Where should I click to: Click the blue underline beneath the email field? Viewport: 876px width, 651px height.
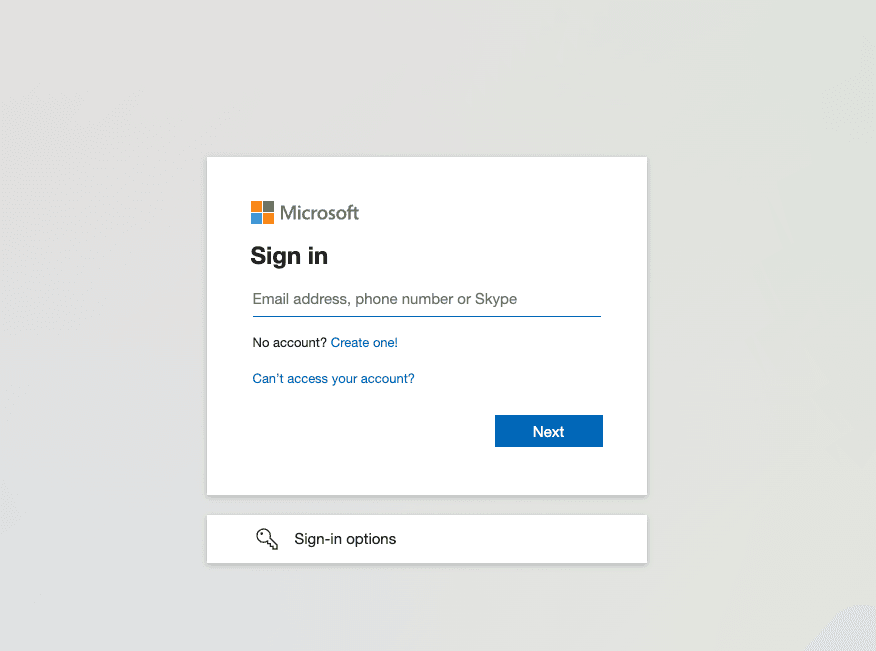point(426,316)
